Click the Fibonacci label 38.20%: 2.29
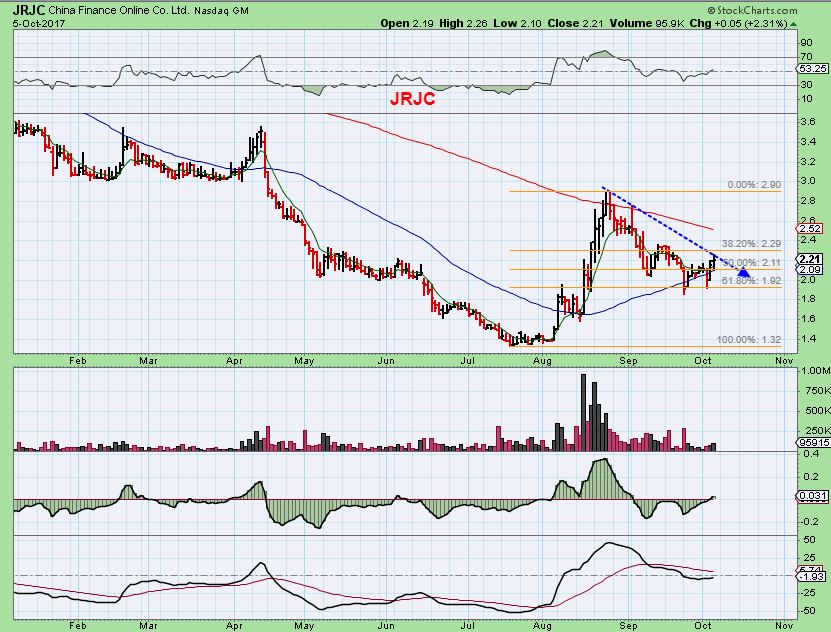 click(x=752, y=244)
